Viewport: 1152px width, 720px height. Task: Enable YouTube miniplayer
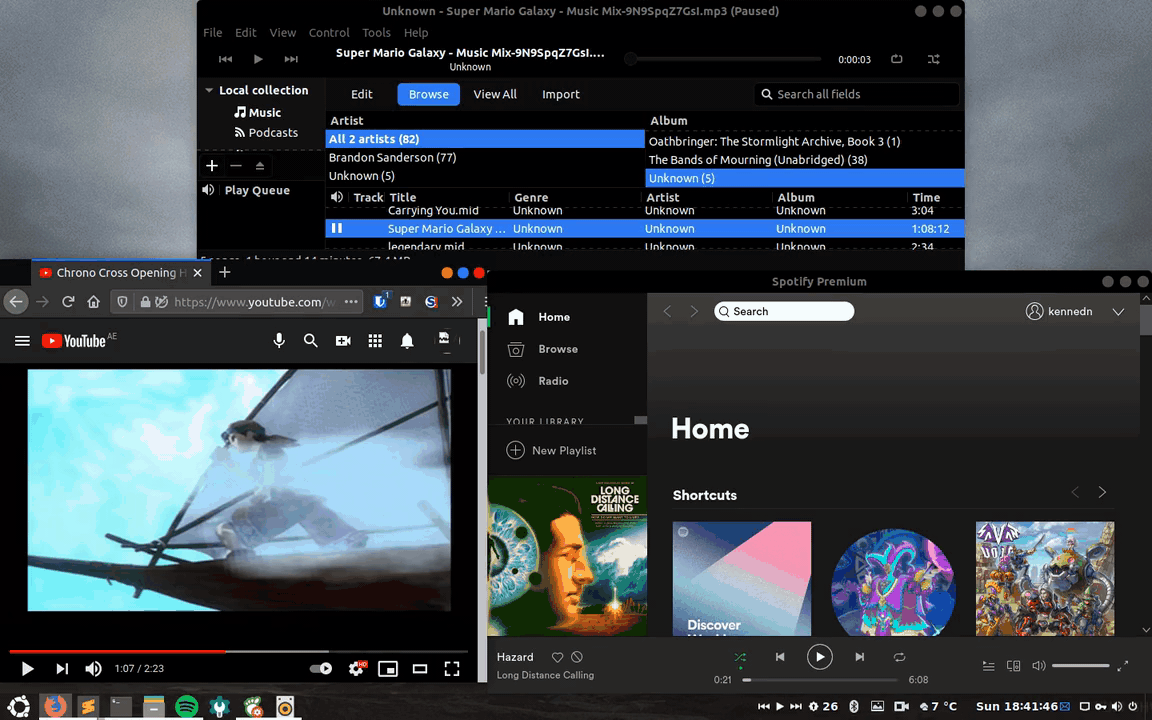(388, 669)
